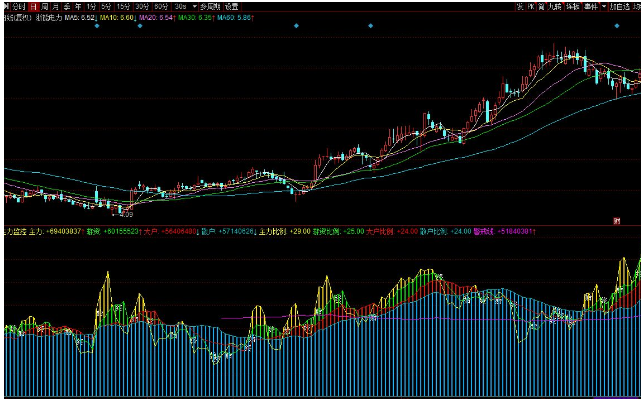
Task: Open the 30s period dropdown arrow
Action: [195, 7]
